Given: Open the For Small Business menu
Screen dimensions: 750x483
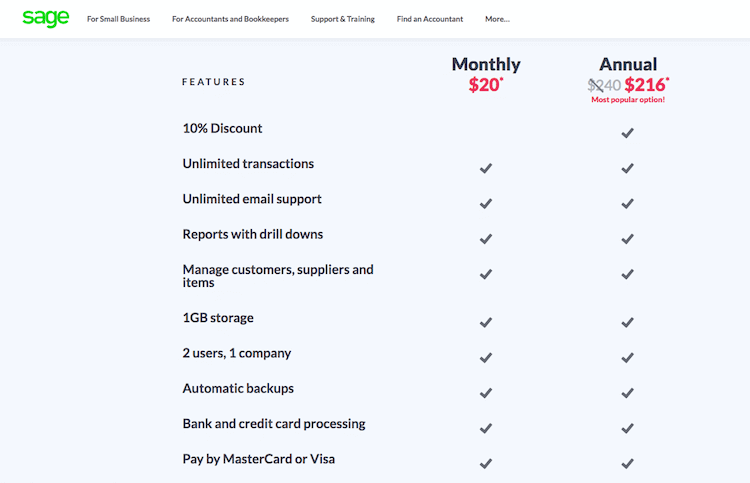Looking at the screenshot, I should pyautogui.click(x=118, y=19).
